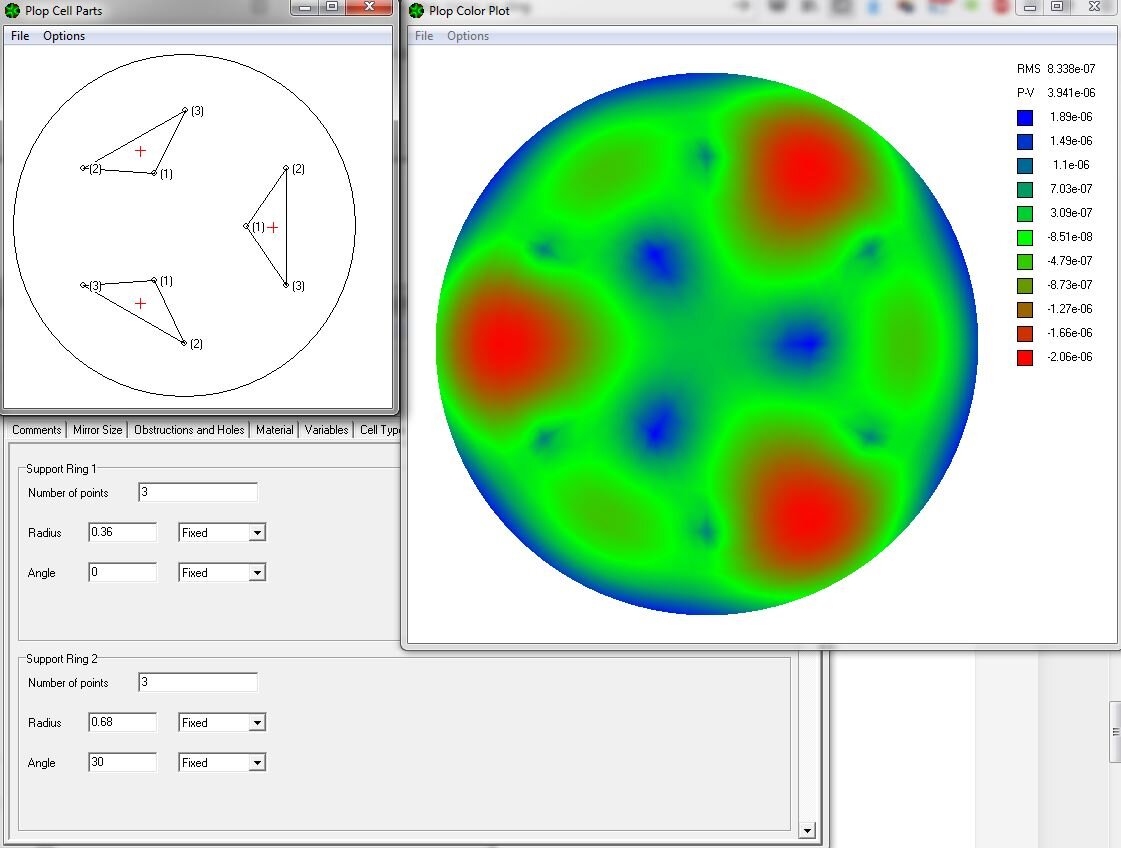Image resolution: width=1121 pixels, height=848 pixels.
Task: Minimize the Plop Cell Parts window
Action: pos(305,7)
